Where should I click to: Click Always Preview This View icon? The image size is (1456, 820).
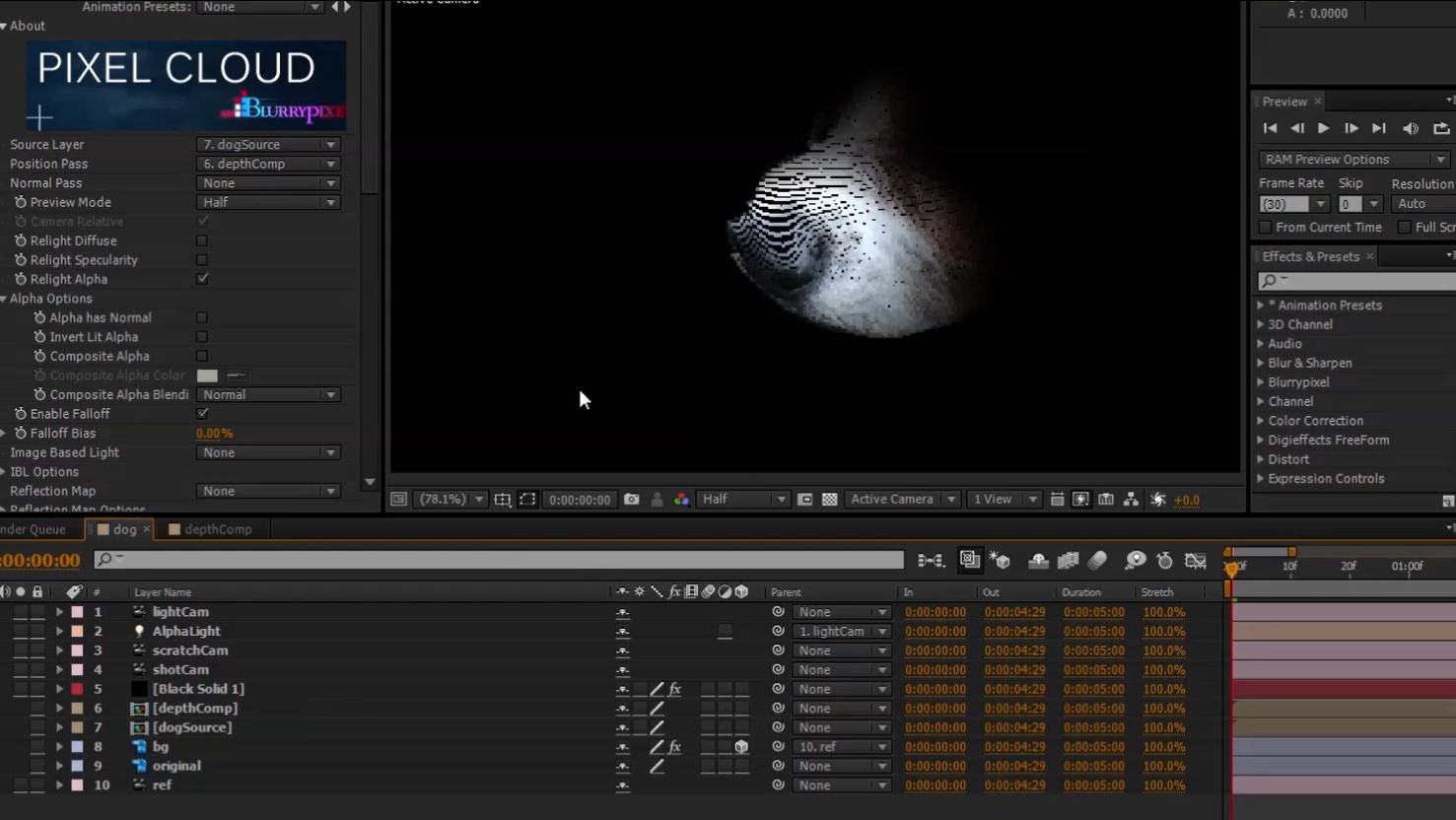point(398,500)
